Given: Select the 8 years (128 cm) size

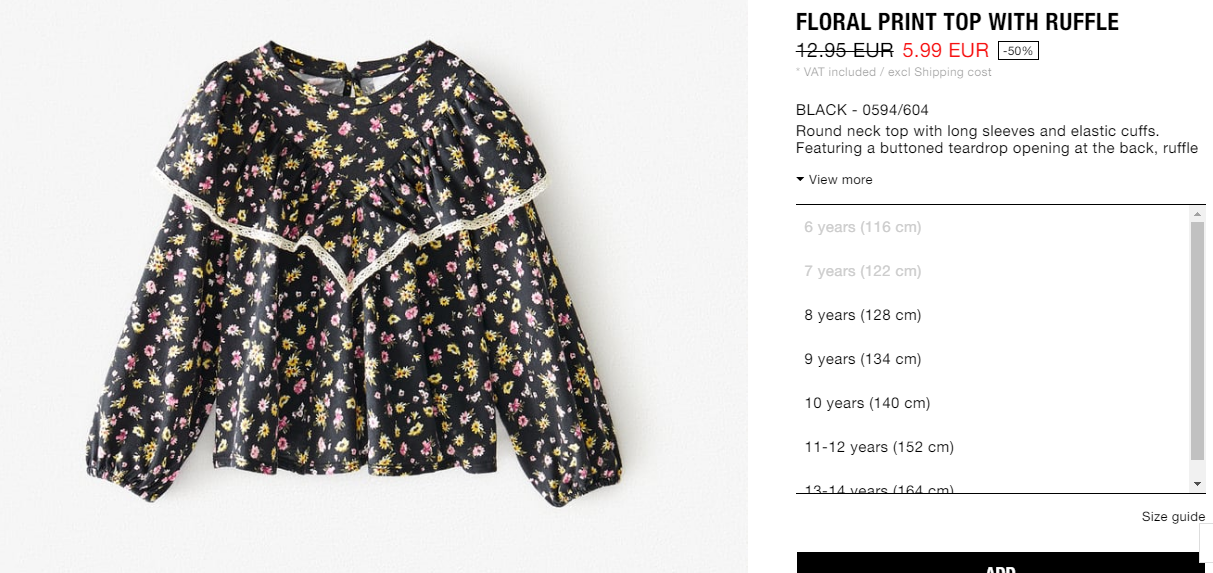Looking at the screenshot, I should click(x=993, y=315).
